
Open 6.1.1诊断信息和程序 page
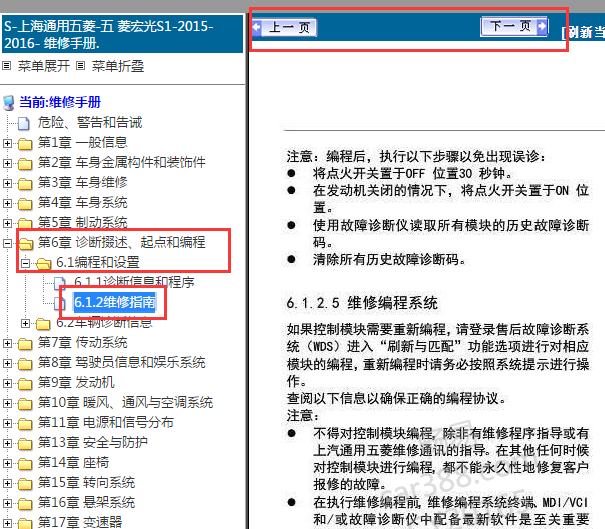click(x=134, y=282)
